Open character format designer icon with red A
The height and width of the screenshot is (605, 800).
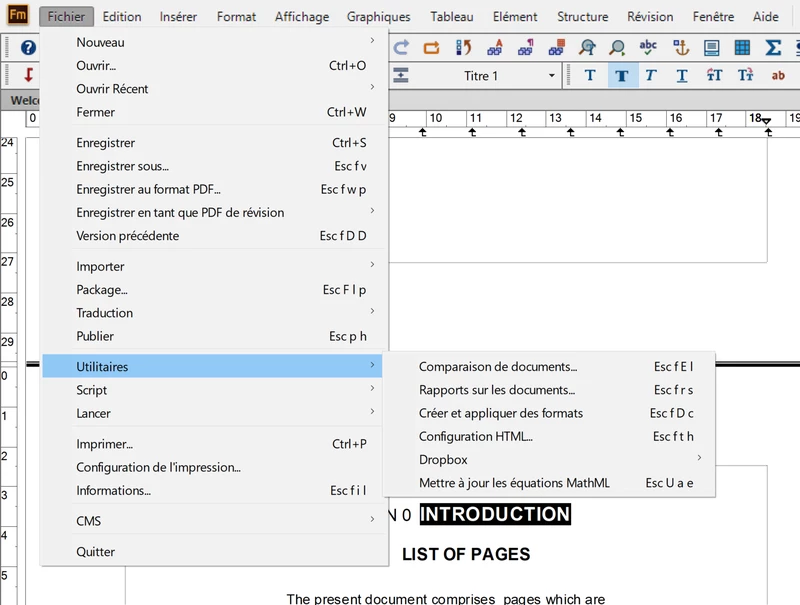pyautogui.click(x=494, y=47)
